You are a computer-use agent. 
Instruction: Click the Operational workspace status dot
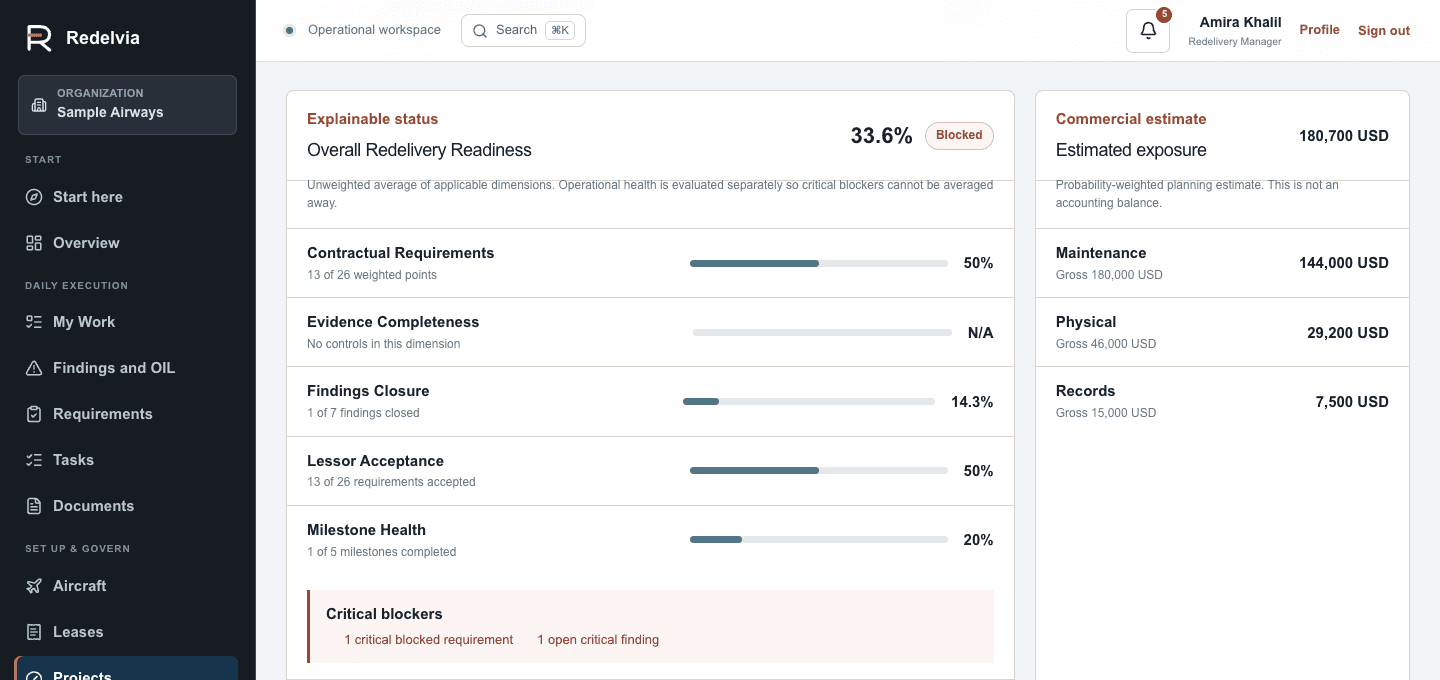tap(289, 30)
